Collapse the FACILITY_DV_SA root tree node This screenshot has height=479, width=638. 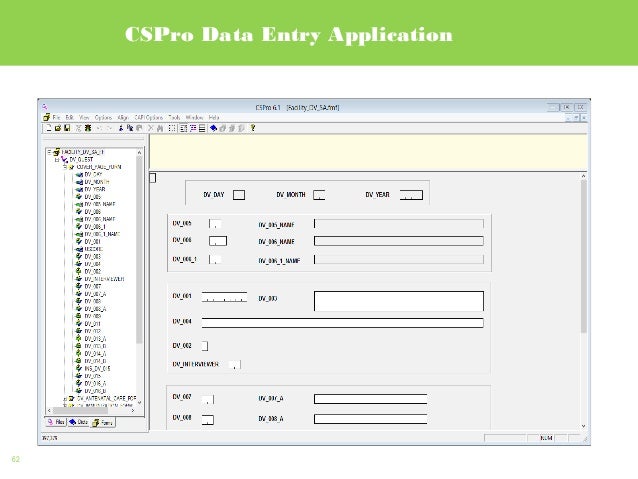point(50,152)
